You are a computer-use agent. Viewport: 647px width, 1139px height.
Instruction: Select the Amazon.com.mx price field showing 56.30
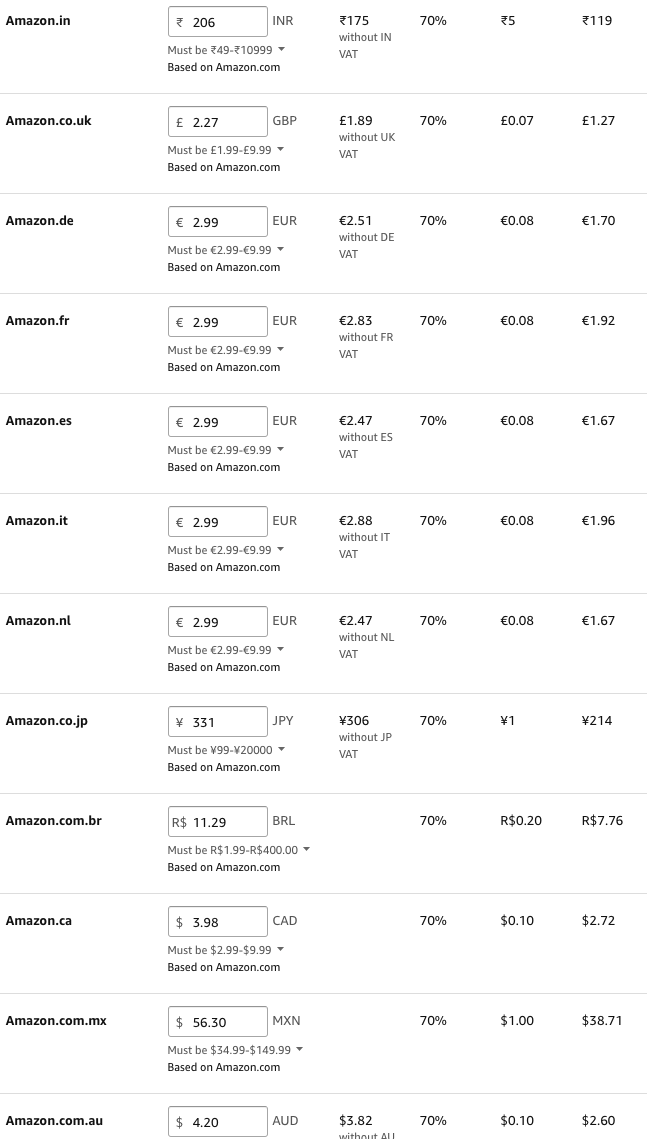(x=218, y=1021)
